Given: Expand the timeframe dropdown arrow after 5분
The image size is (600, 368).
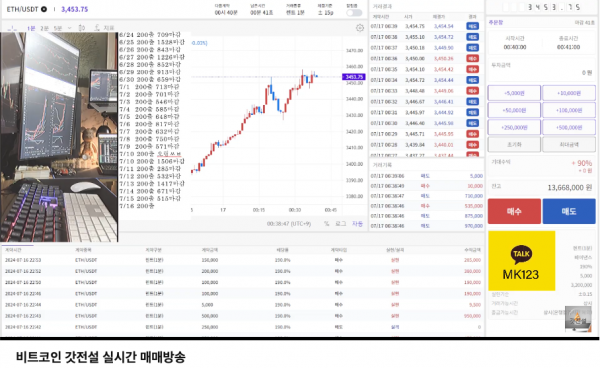Looking at the screenshot, I should (69, 28).
